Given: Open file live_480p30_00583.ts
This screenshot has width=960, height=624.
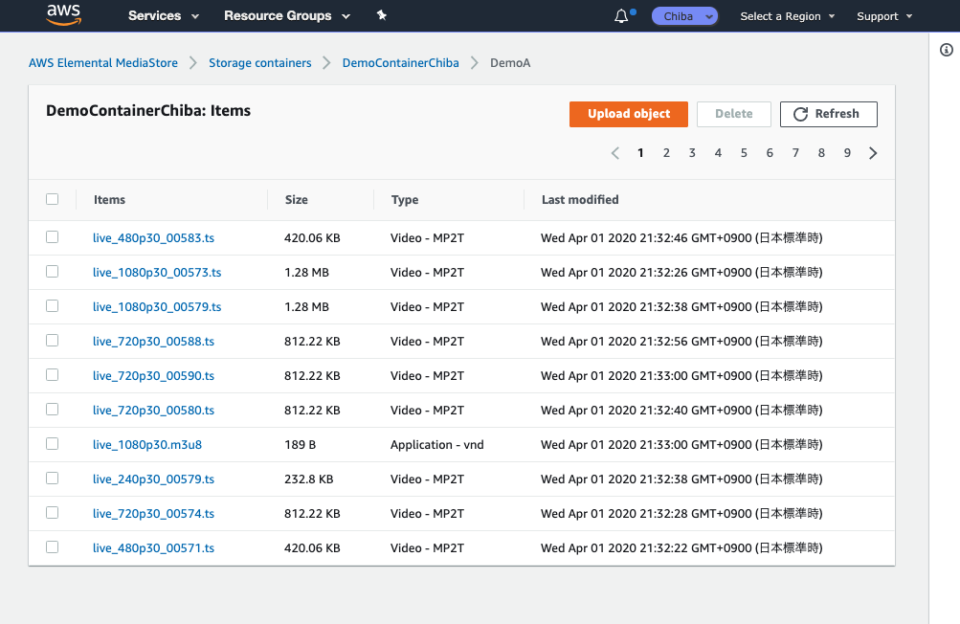Looking at the screenshot, I should pyautogui.click(x=154, y=238).
